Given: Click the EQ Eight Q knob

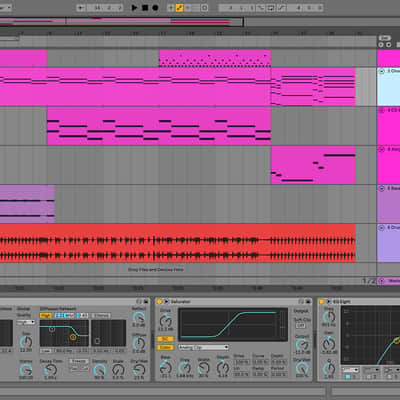Looking at the screenshot, I should click(x=329, y=369).
